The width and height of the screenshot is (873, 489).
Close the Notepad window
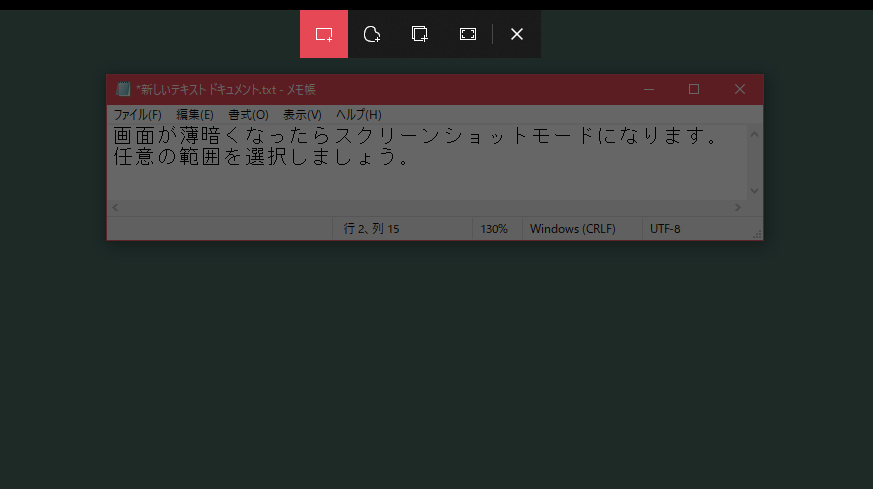[739, 89]
